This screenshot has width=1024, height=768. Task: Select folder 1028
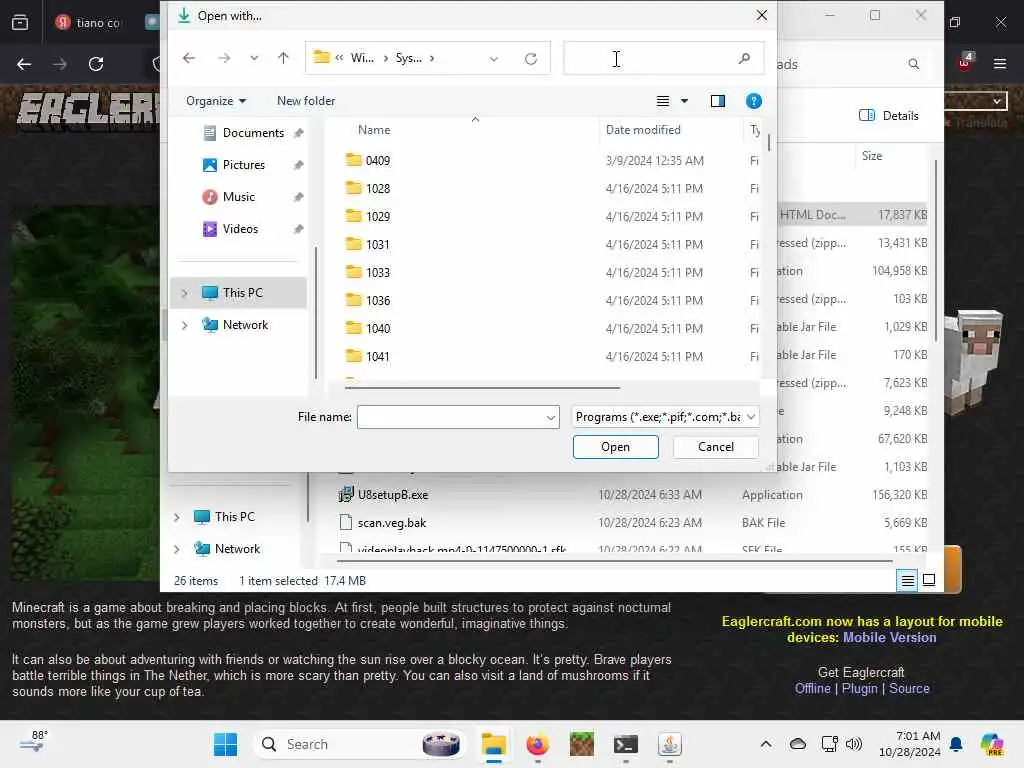point(377,189)
